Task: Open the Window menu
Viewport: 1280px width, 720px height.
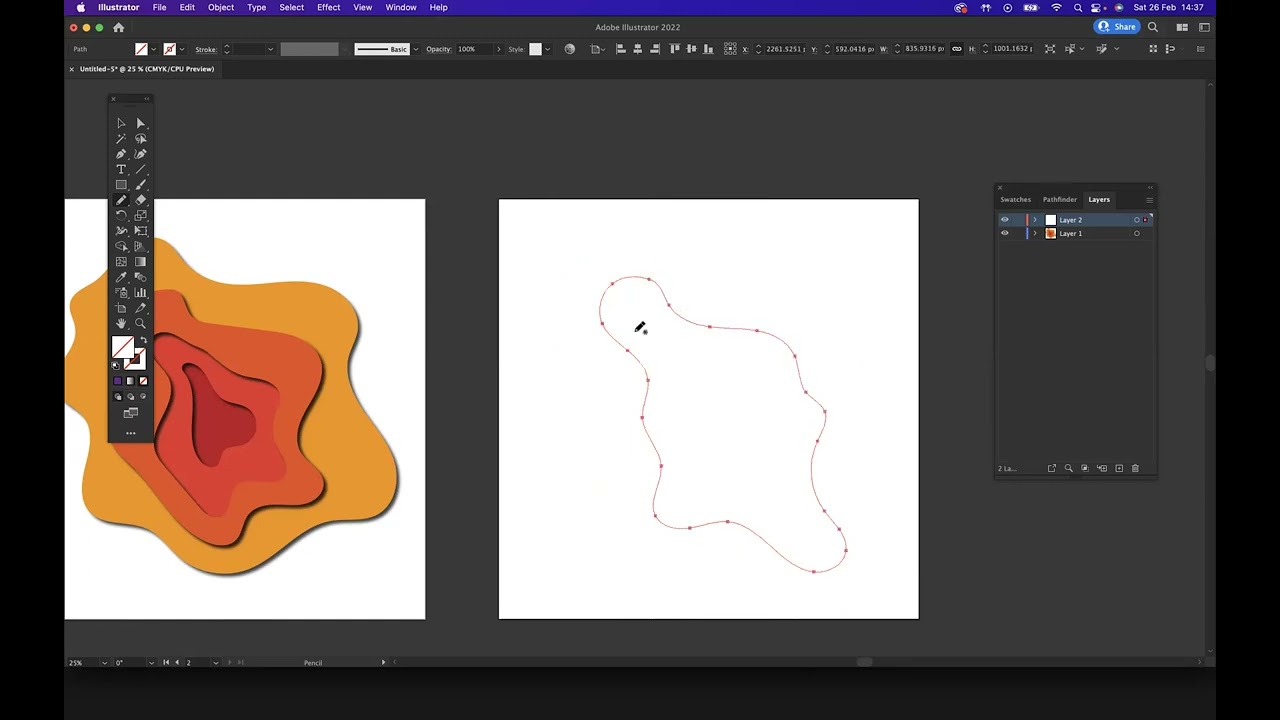Action: (401, 7)
